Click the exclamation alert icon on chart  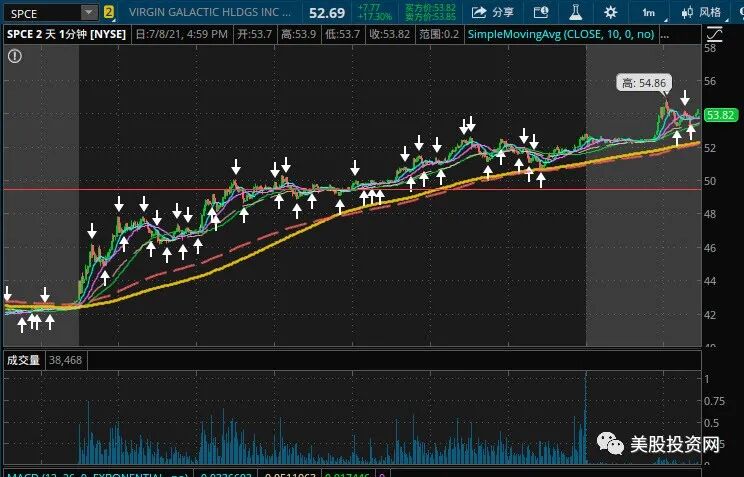click(x=15, y=56)
